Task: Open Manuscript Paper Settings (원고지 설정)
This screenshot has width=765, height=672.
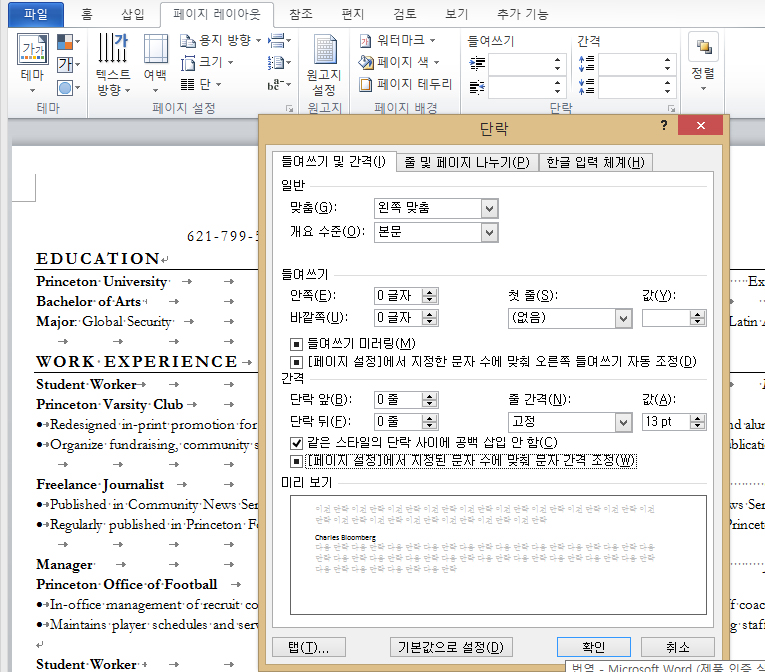Action: tap(324, 64)
